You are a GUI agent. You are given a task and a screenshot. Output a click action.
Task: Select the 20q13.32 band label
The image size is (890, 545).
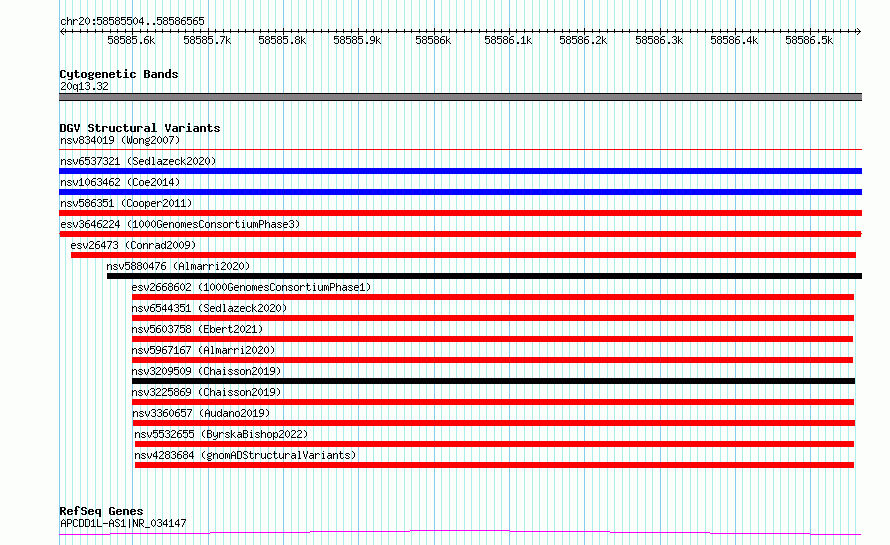84,86
